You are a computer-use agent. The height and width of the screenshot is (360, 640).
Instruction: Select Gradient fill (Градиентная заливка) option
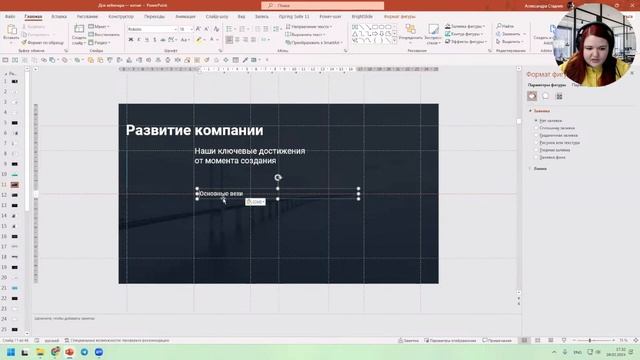(x=557, y=135)
